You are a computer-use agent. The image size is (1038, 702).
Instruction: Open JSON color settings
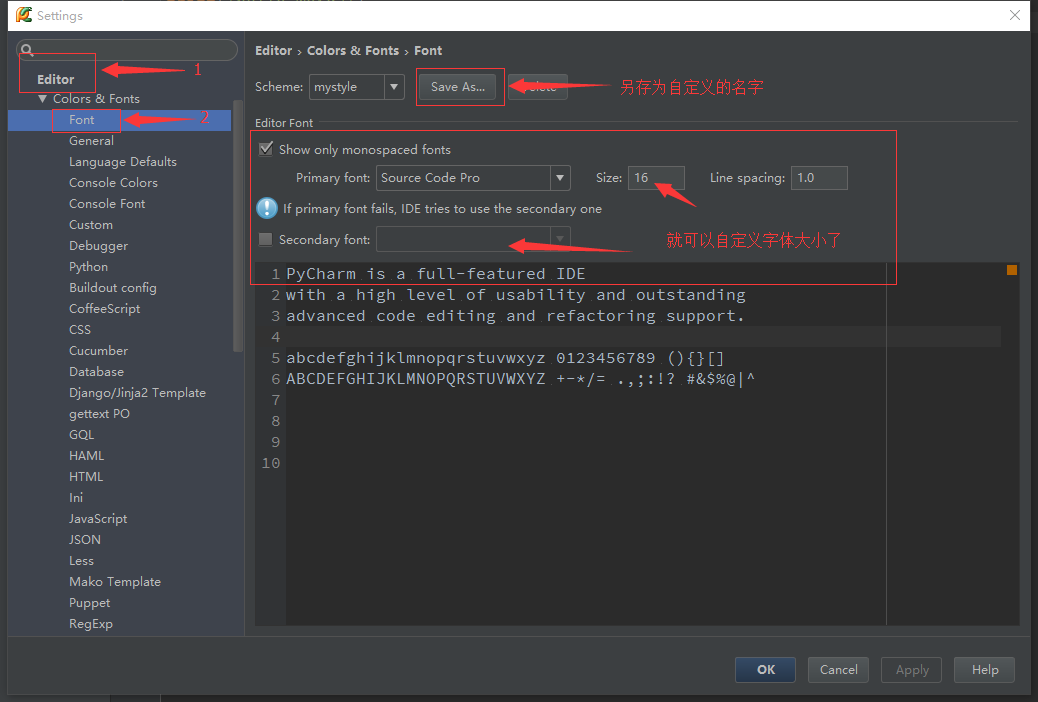coord(85,540)
